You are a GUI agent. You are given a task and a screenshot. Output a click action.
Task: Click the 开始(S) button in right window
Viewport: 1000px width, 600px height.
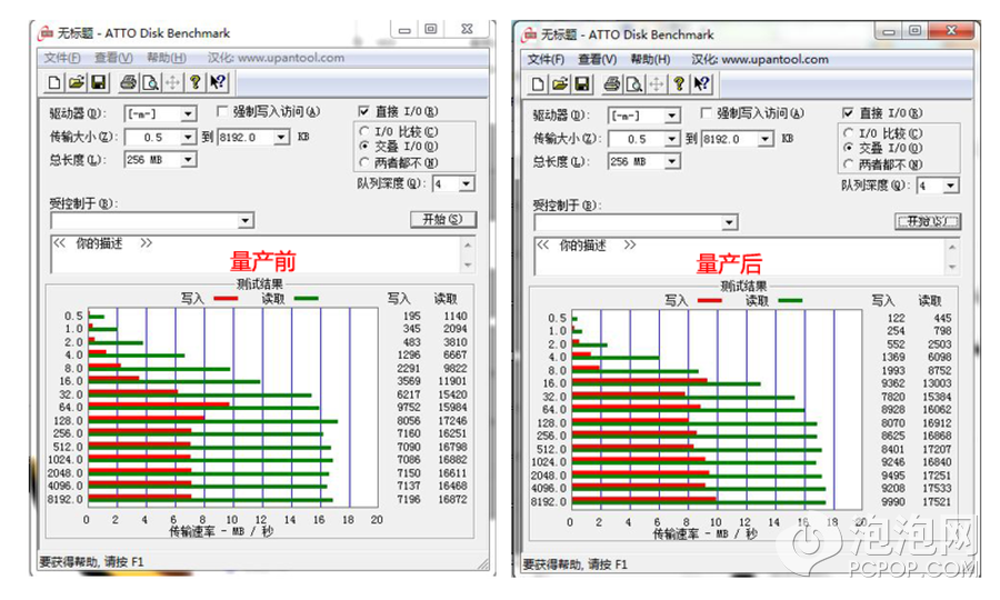coord(927,221)
